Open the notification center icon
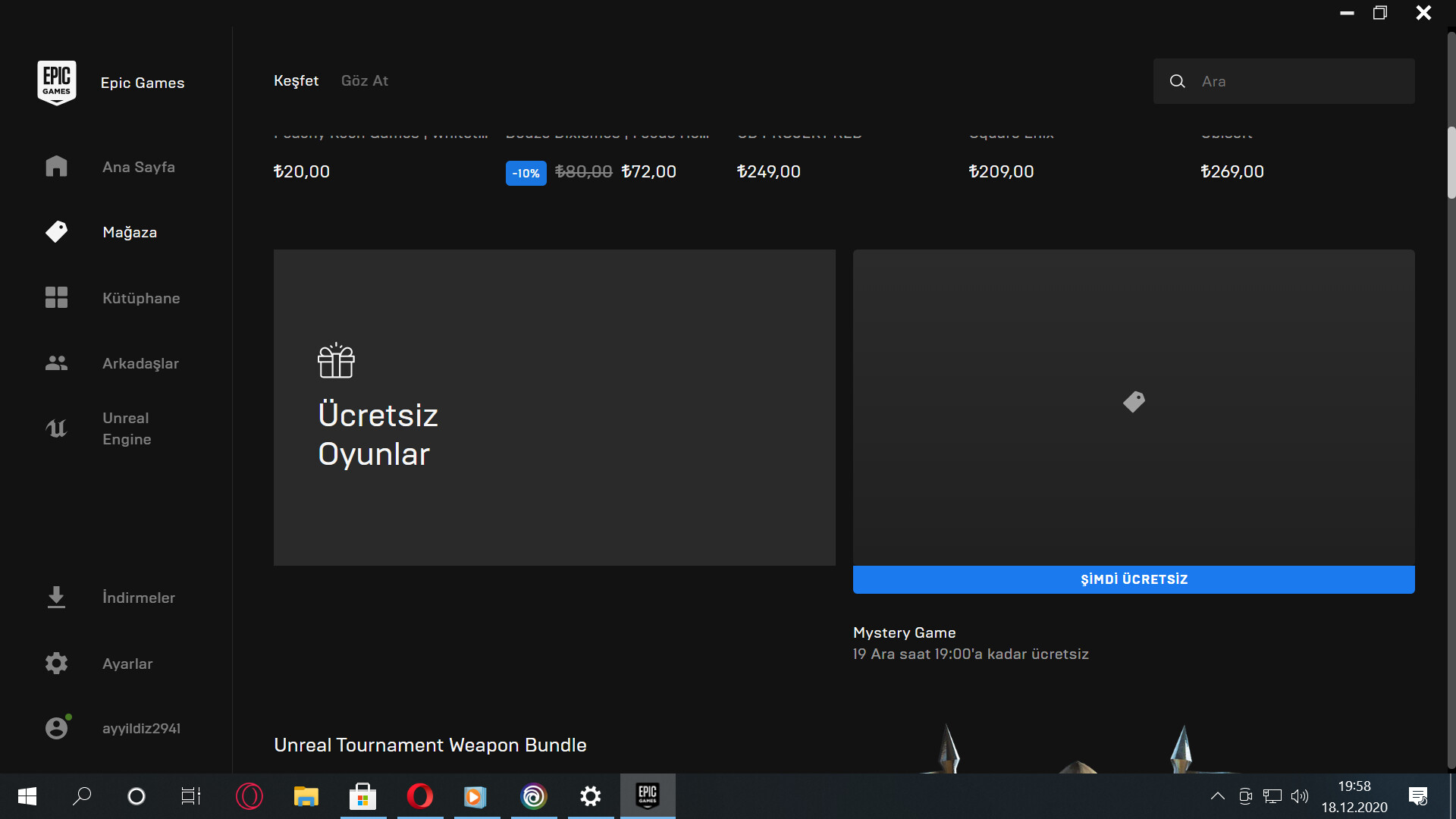1456x819 pixels. (1418, 796)
